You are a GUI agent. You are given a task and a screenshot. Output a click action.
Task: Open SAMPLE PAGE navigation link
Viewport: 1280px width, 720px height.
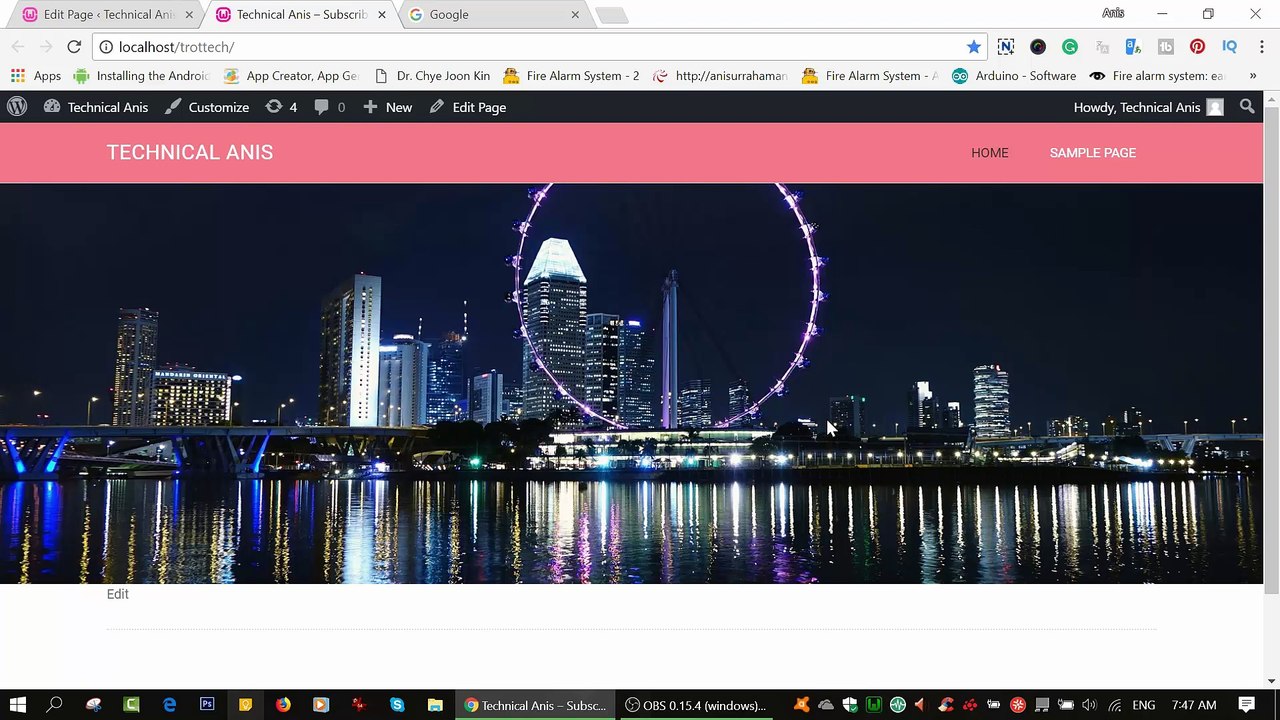coord(1093,153)
